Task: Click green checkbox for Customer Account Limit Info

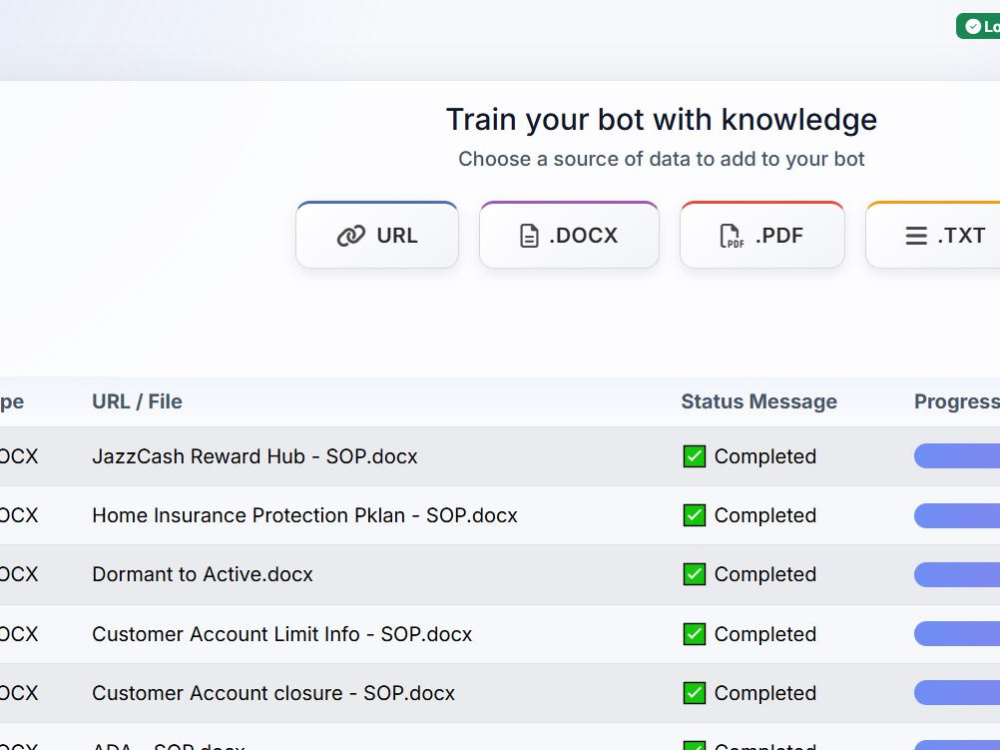Action: point(694,634)
